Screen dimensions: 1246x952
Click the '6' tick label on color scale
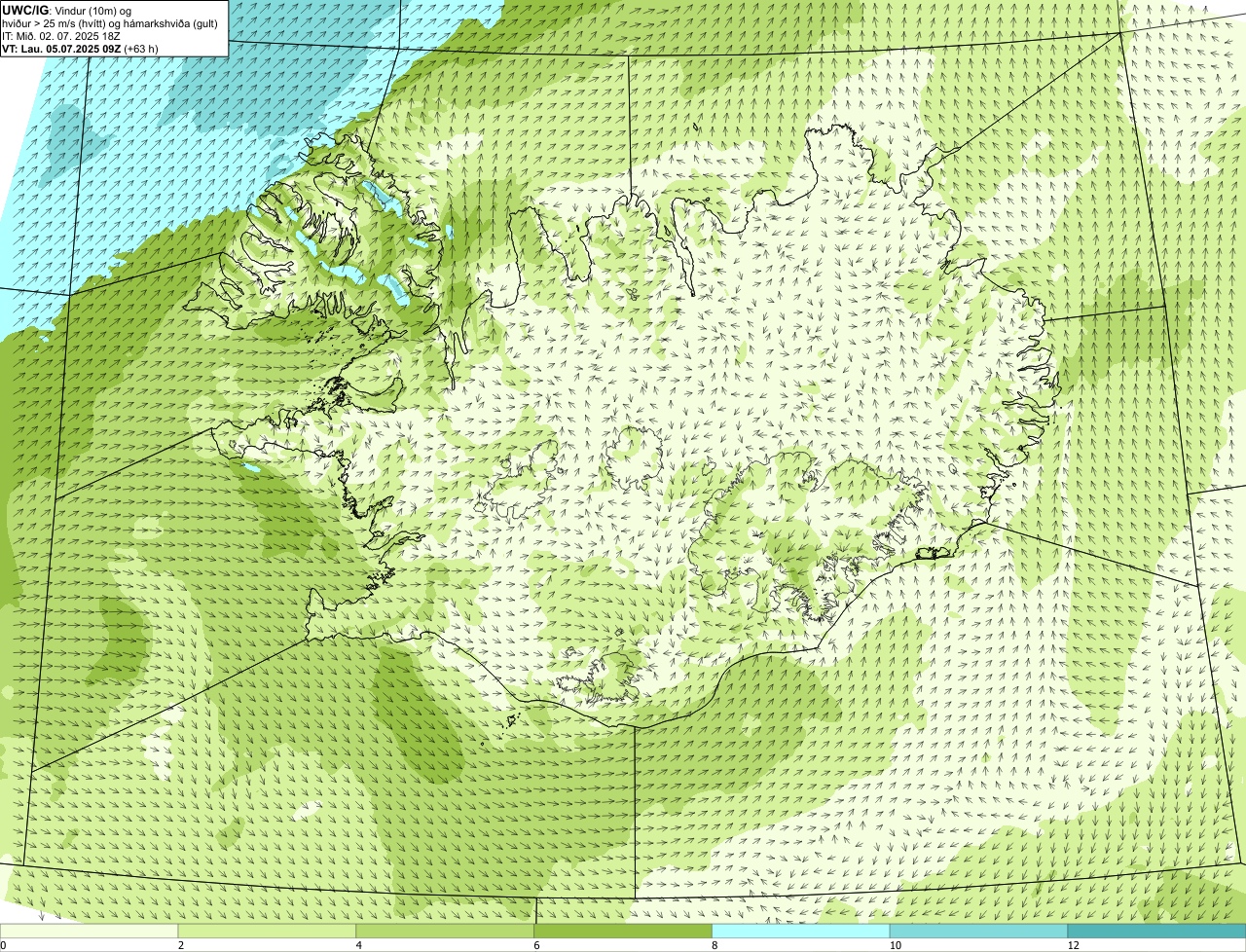[x=536, y=945]
